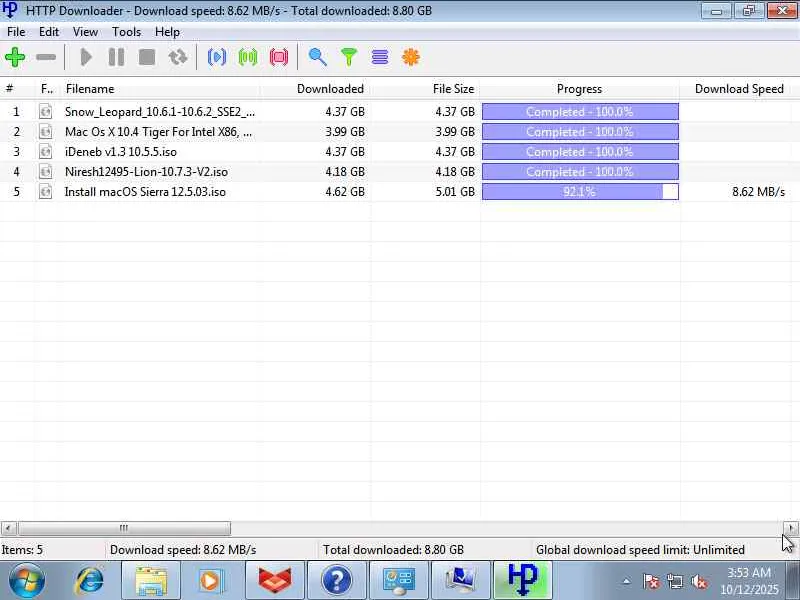This screenshot has width=800, height=600.
Task: Select Mac Os X 10.4 Tiger filename
Action: 158,132
